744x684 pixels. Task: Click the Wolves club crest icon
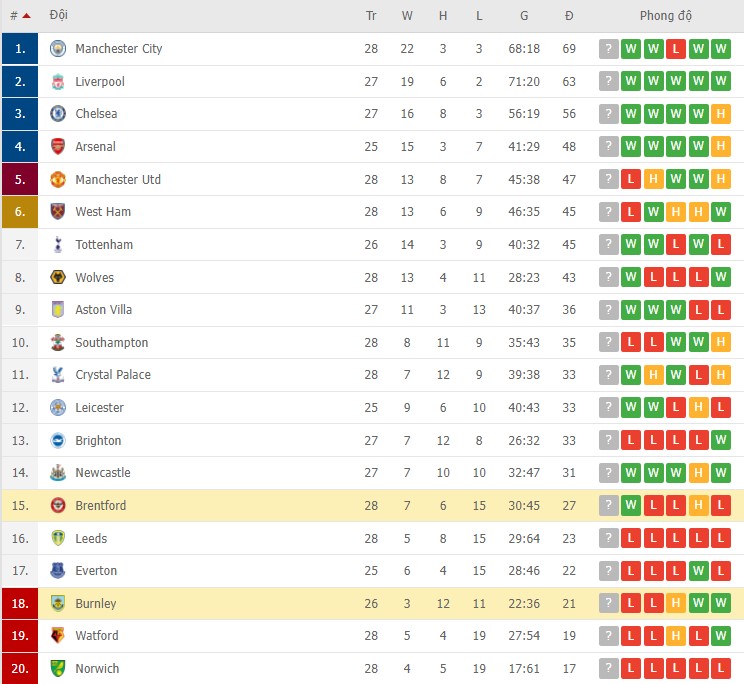pos(58,278)
